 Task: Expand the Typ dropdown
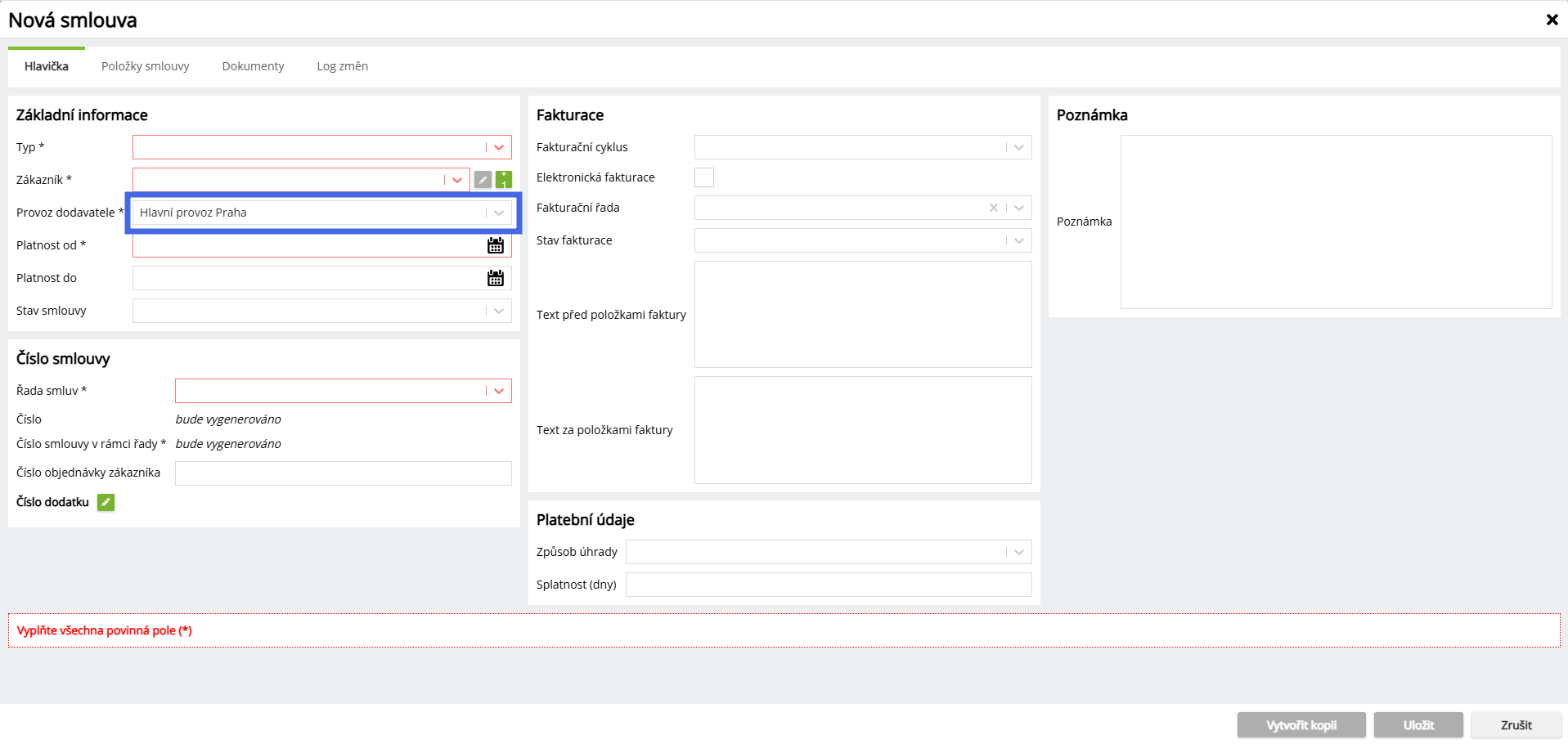(x=498, y=147)
